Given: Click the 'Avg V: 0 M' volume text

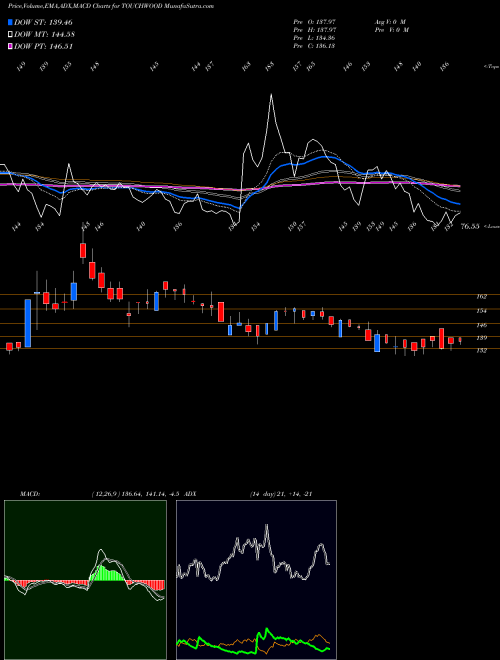Looking at the screenshot, I should (x=390, y=22).
